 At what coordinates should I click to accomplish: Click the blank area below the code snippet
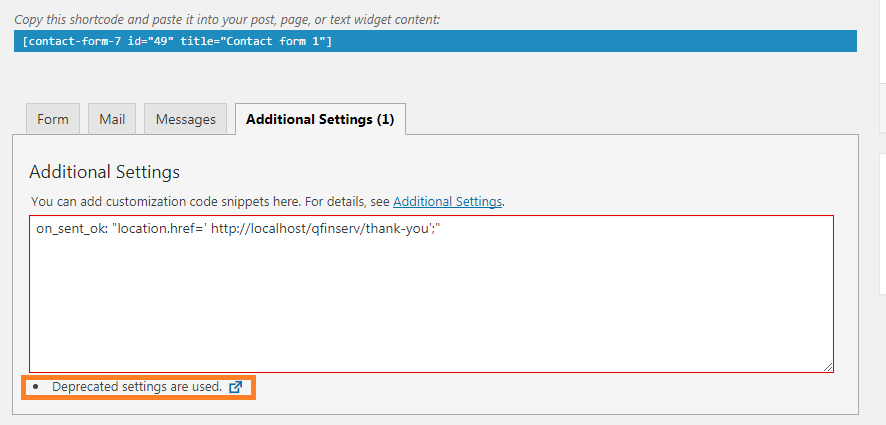click(x=432, y=305)
